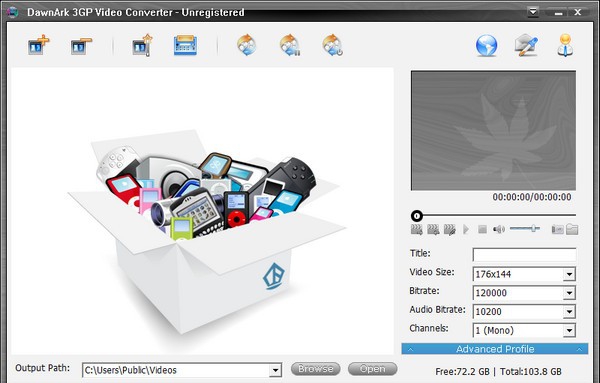Add a video file with the plus icon
This screenshot has height=383, width=600.
coord(39,45)
